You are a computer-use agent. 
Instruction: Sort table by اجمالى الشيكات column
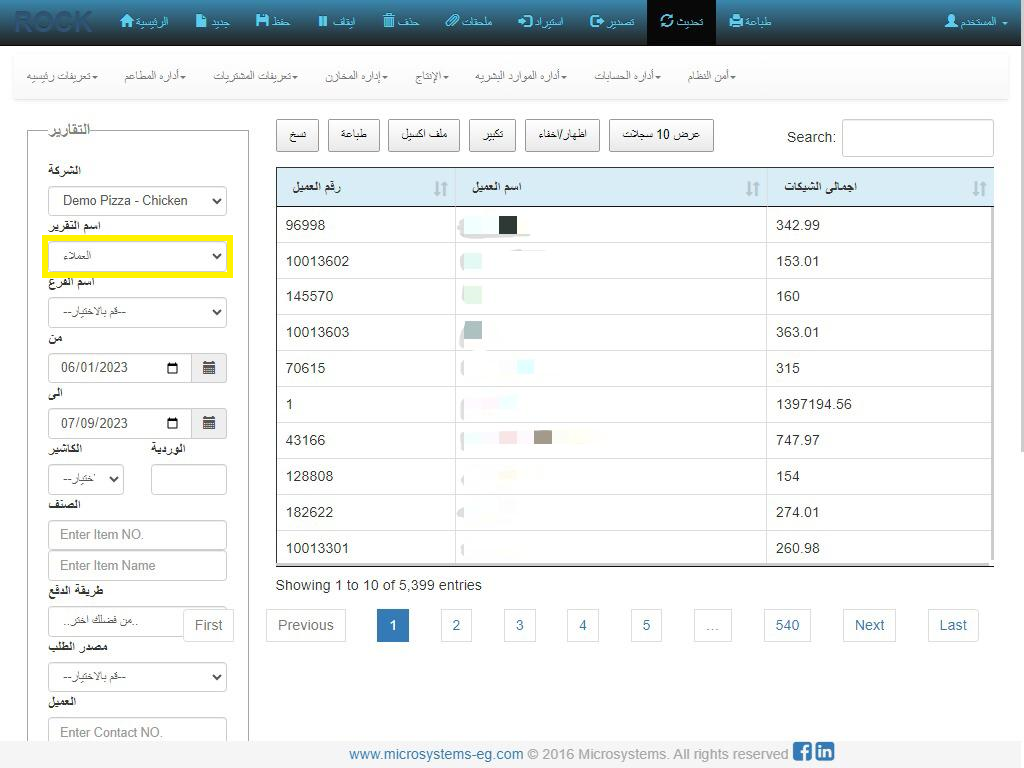[978, 188]
